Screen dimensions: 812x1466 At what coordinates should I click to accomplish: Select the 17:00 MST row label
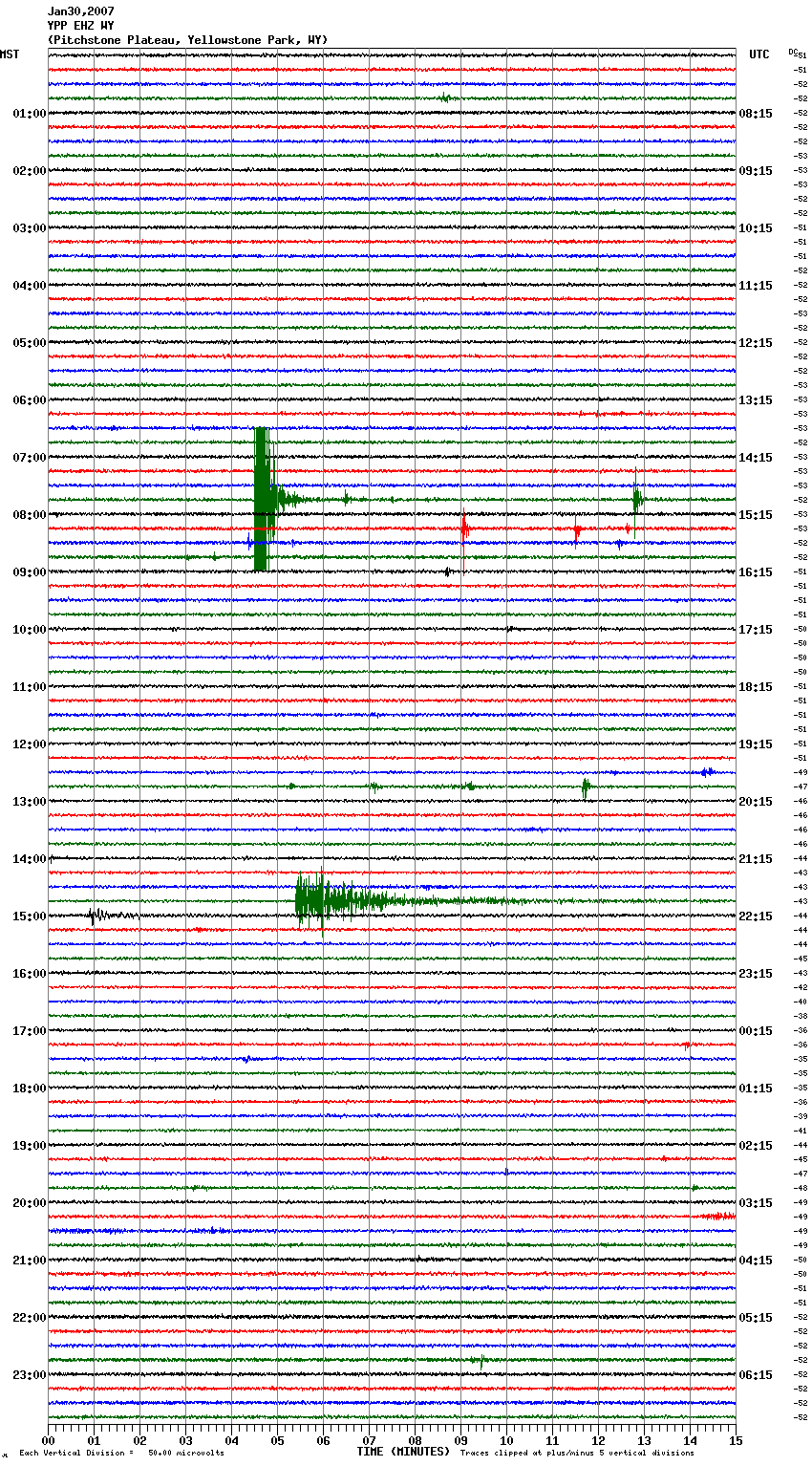[29, 1031]
